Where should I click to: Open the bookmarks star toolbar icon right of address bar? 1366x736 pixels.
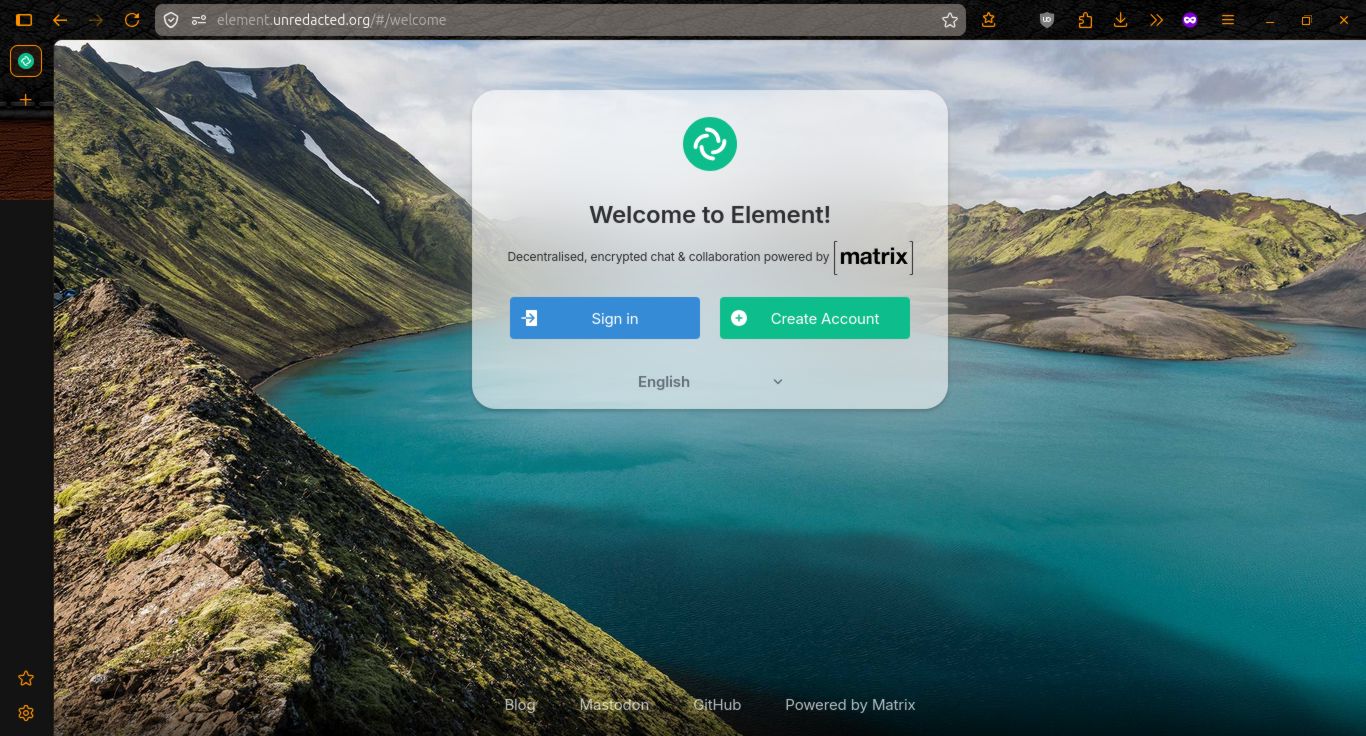[988, 20]
